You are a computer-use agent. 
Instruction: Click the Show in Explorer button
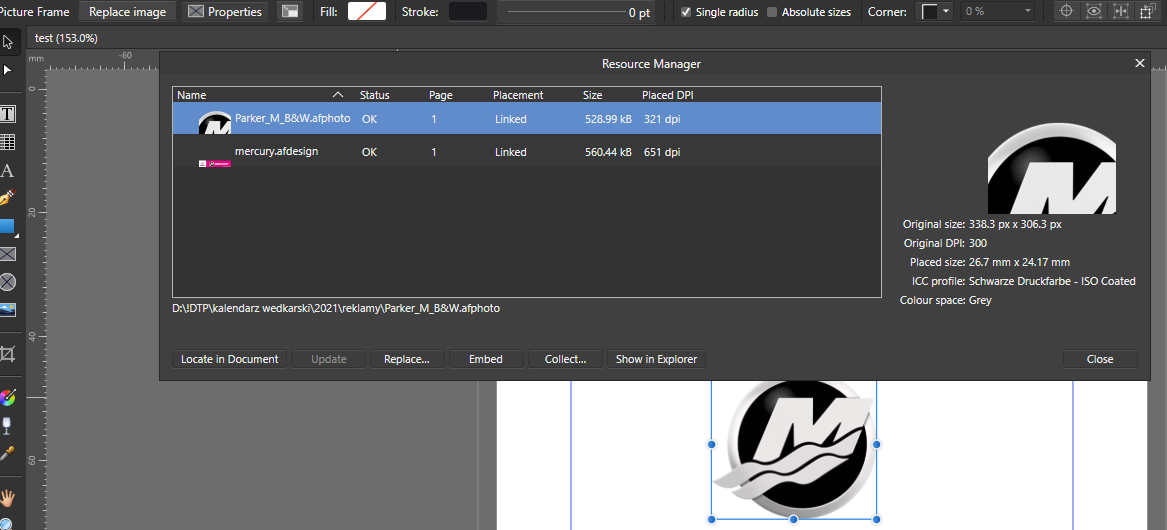656,359
